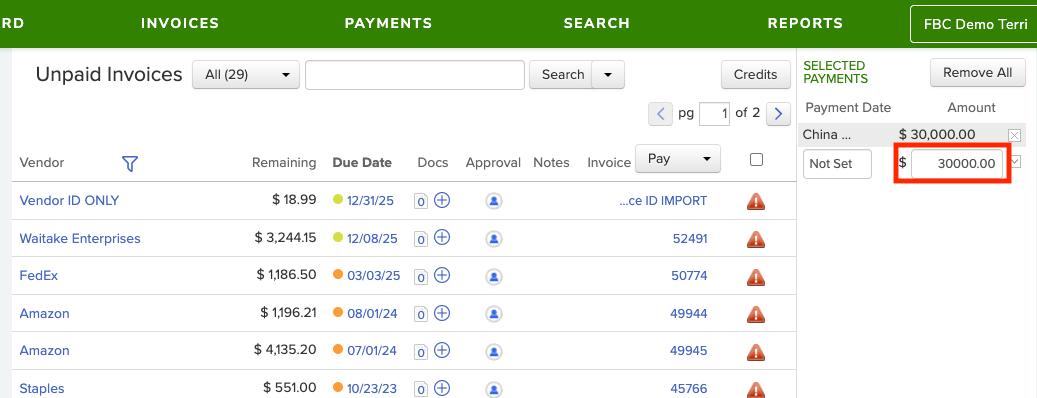Click the Remove All button
Image resolution: width=1037 pixels, height=398 pixels.
977,73
